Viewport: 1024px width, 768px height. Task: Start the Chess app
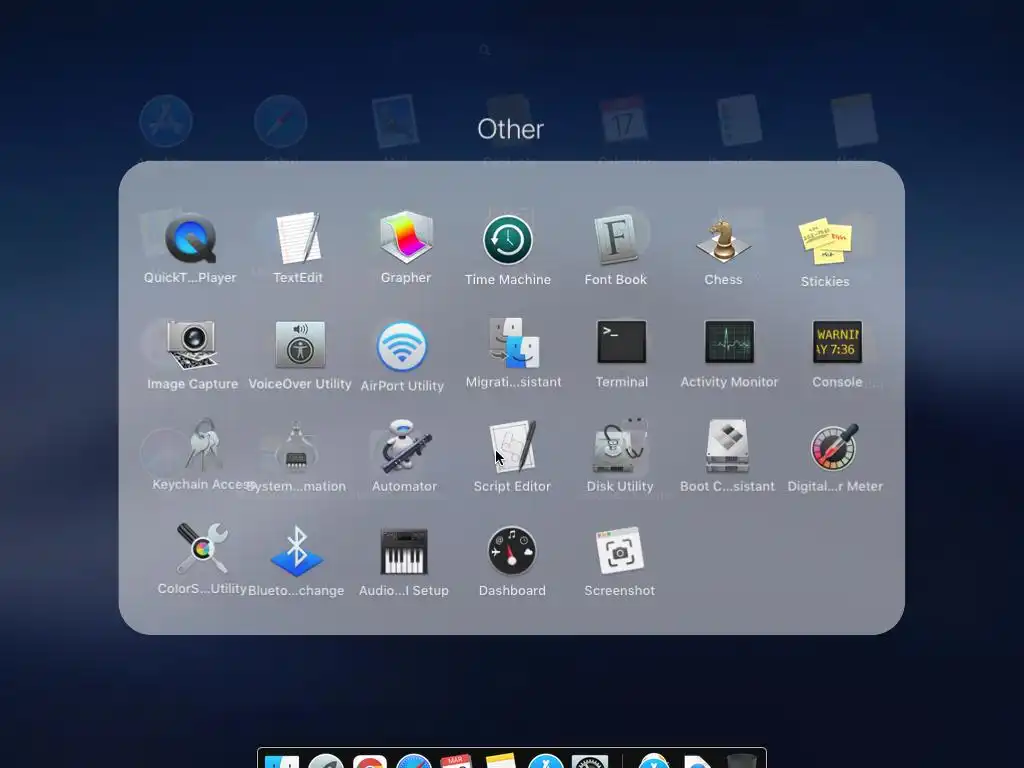(723, 240)
